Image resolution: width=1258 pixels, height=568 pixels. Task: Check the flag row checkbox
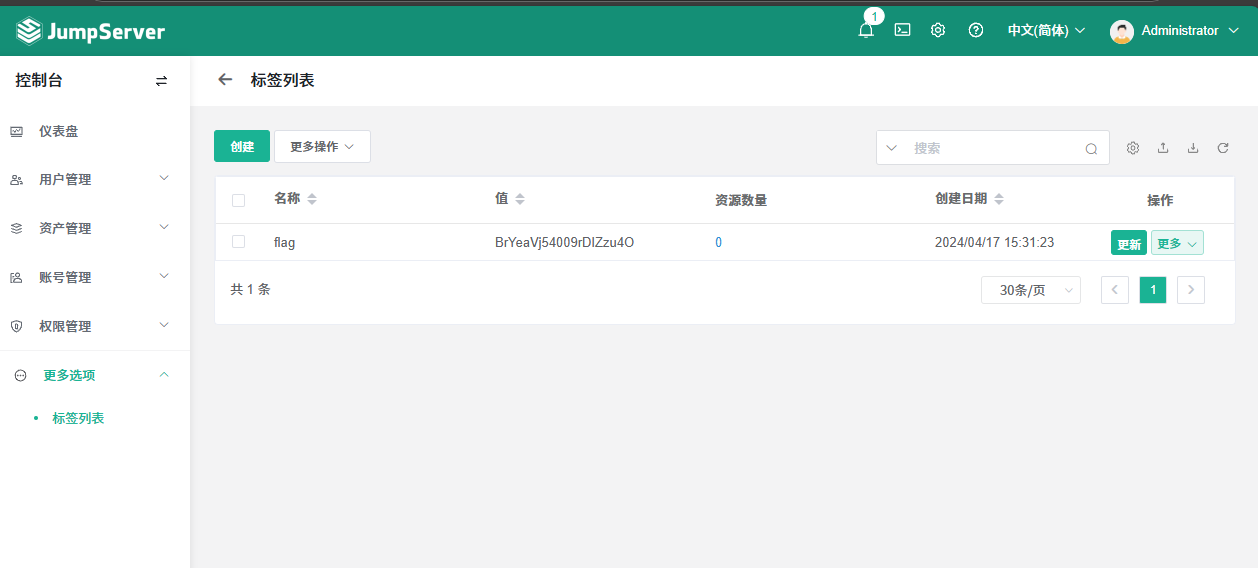[238, 242]
